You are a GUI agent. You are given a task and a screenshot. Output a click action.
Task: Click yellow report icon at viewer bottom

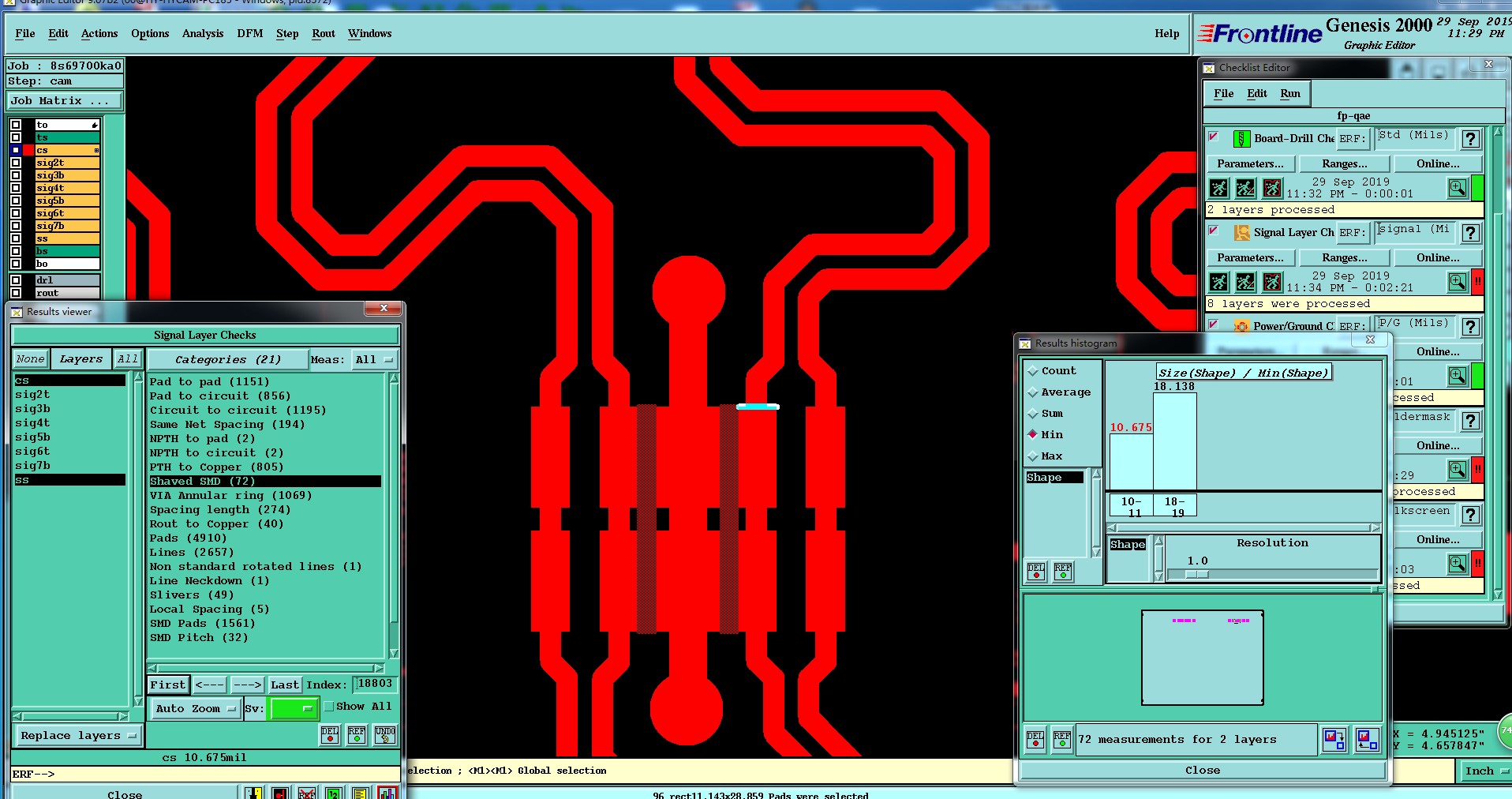(x=360, y=793)
